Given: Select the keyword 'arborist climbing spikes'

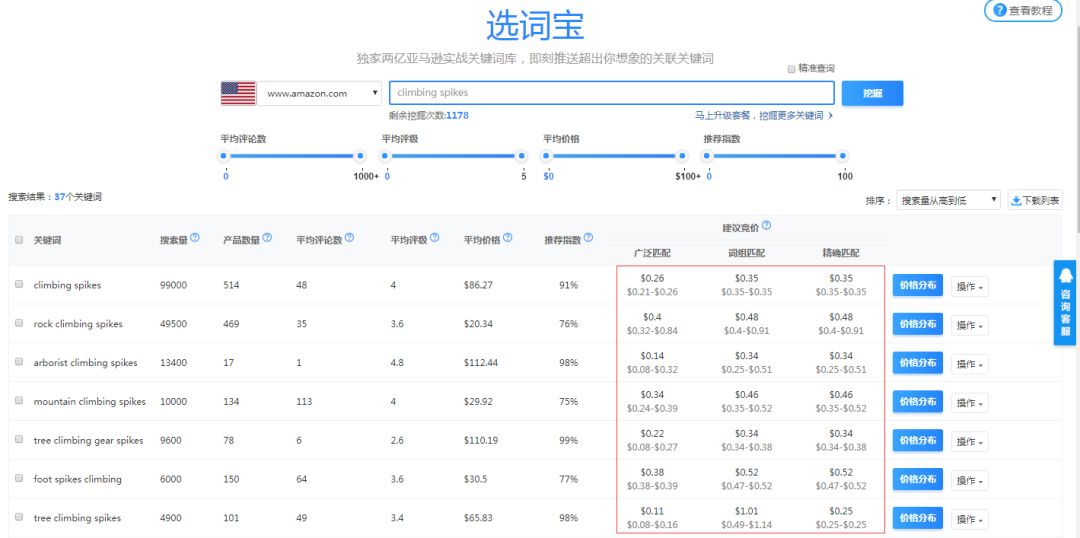Looking at the screenshot, I should point(85,363).
